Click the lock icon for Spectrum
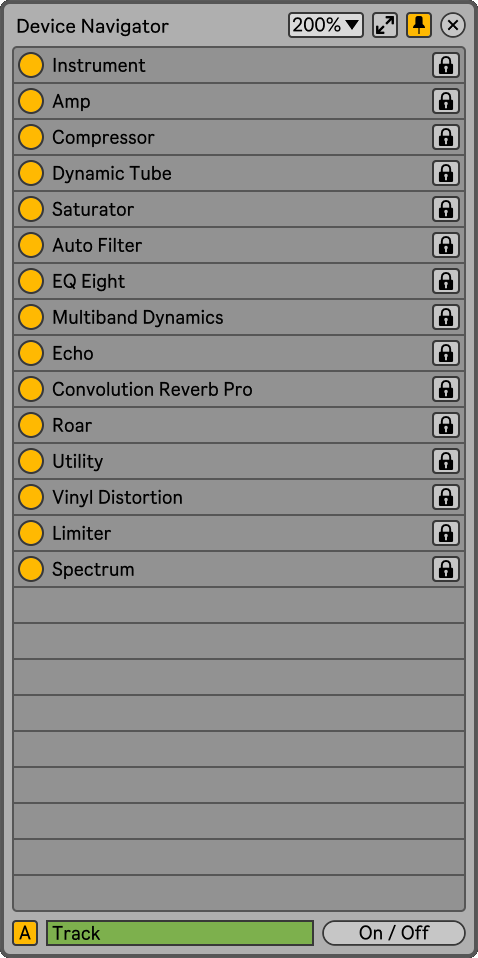Viewport: 478px width, 958px height. [x=446, y=569]
